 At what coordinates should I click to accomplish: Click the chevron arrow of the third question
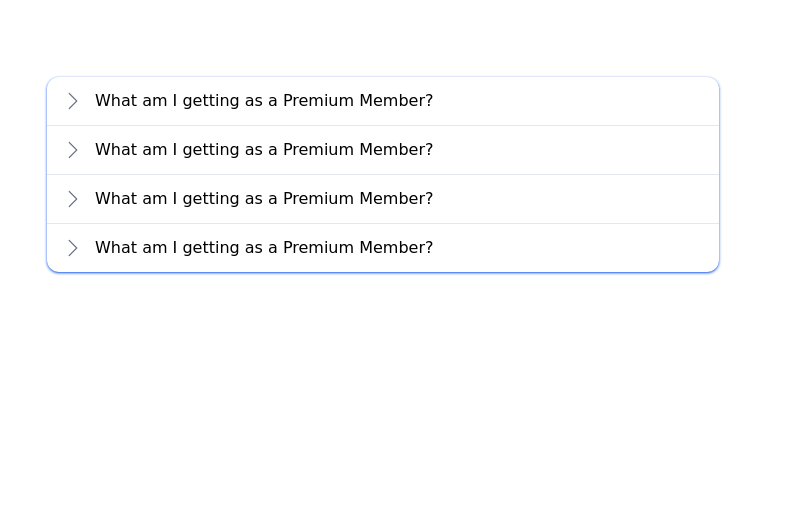point(72,199)
